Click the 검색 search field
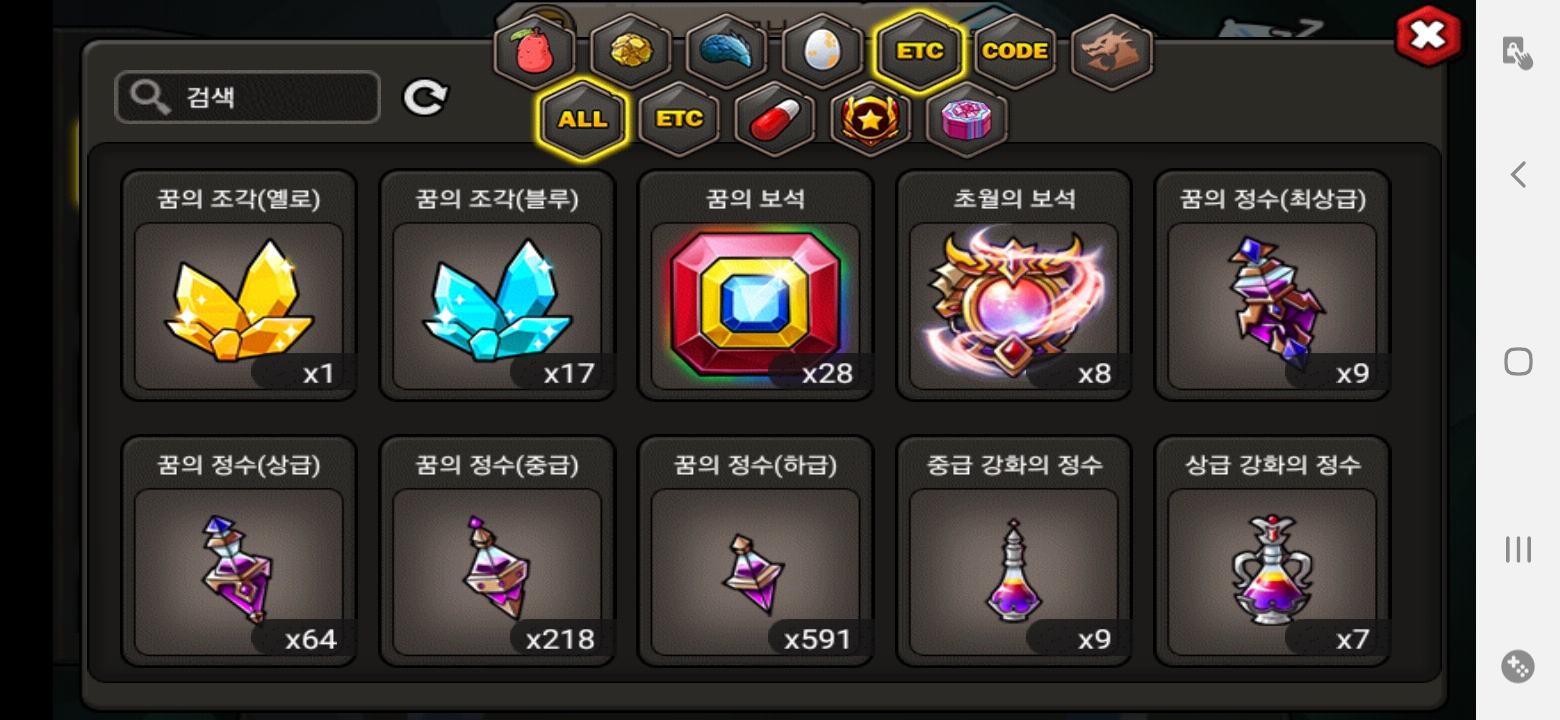Image resolution: width=1560 pixels, height=720 pixels. click(x=248, y=97)
